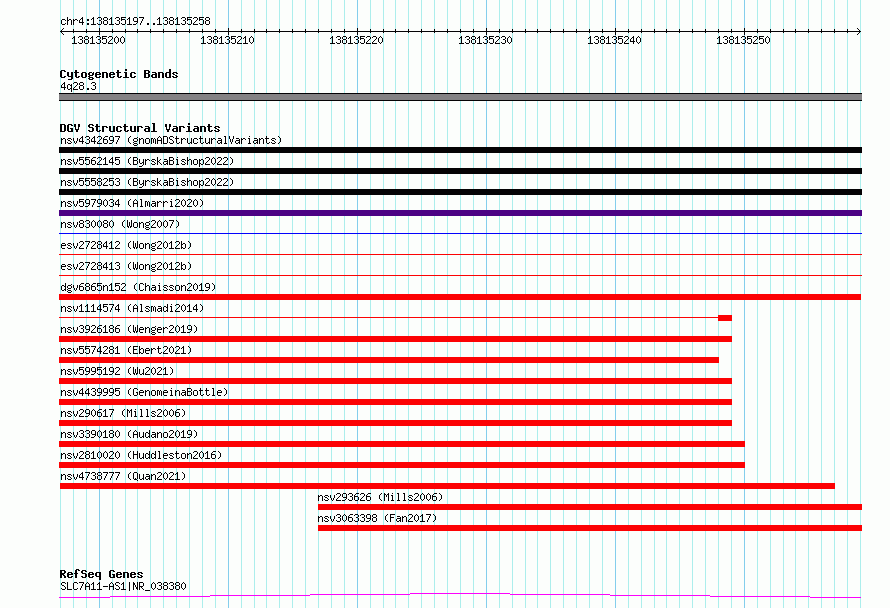Open dgv6865n152 Chaisson2019 variant
This screenshot has height=608, width=890.
click(138, 287)
